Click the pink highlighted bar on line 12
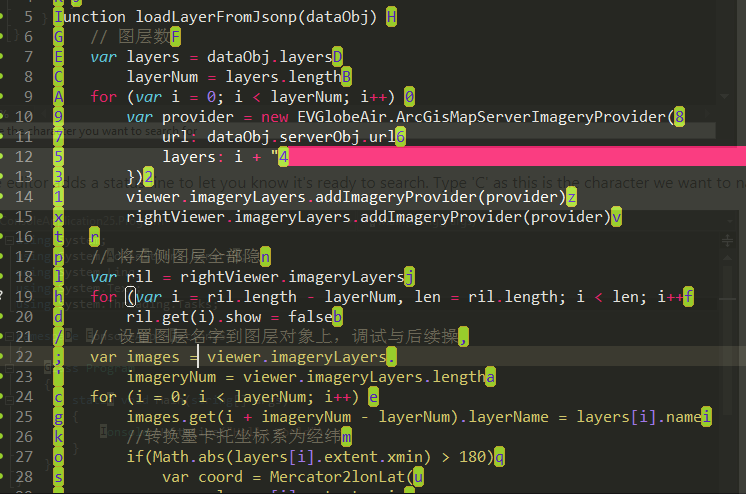This screenshot has width=746, height=494. coord(518,157)
